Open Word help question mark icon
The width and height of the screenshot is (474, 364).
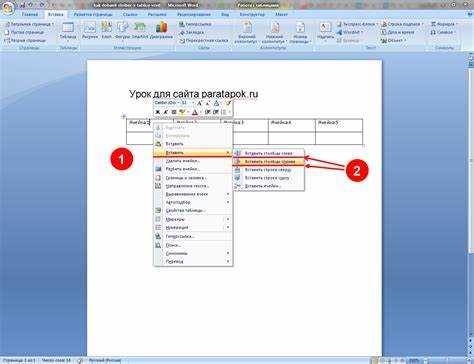[470, 14]
